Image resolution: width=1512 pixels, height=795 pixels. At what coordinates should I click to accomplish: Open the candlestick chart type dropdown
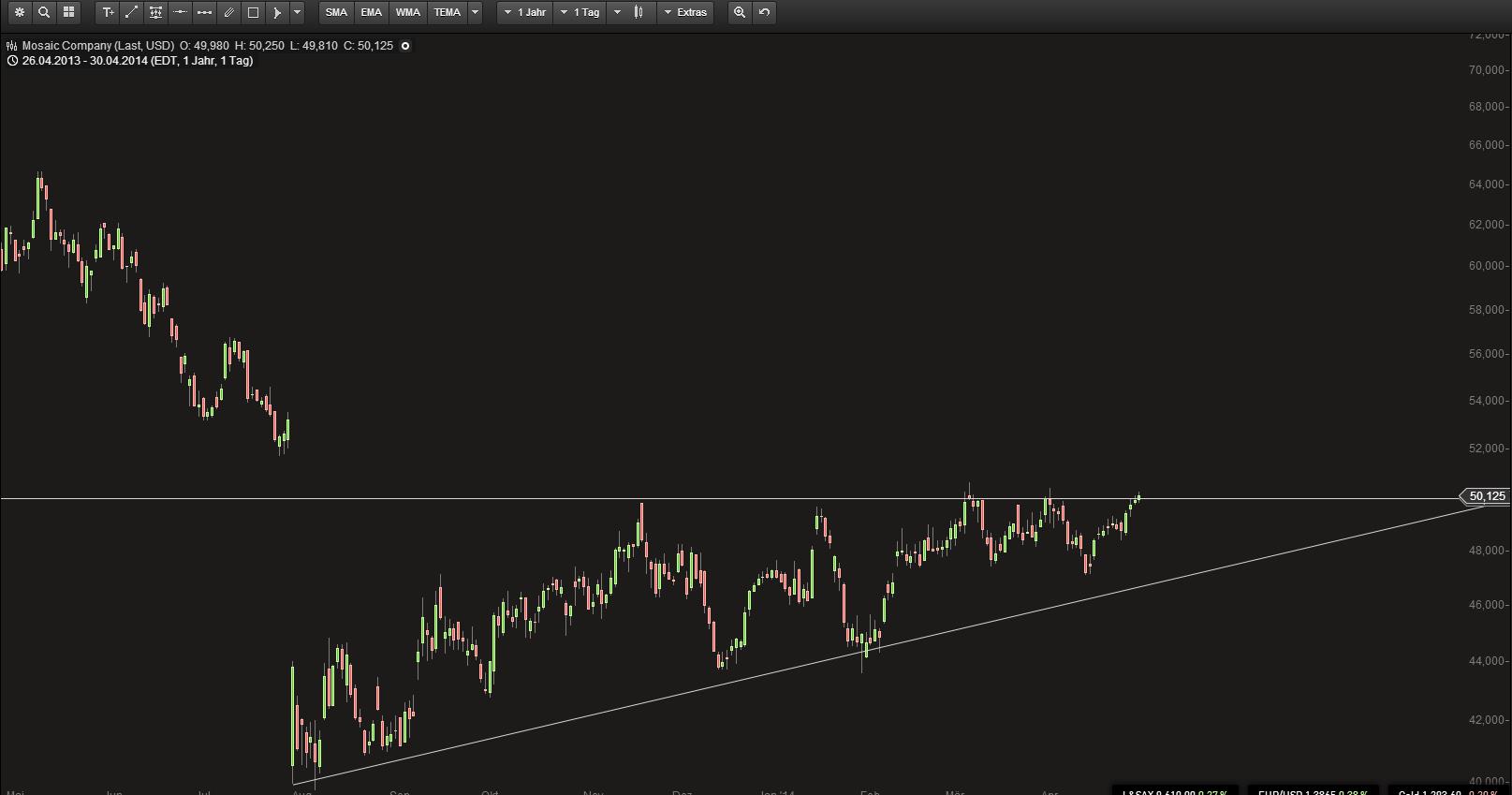pos(629,12)
